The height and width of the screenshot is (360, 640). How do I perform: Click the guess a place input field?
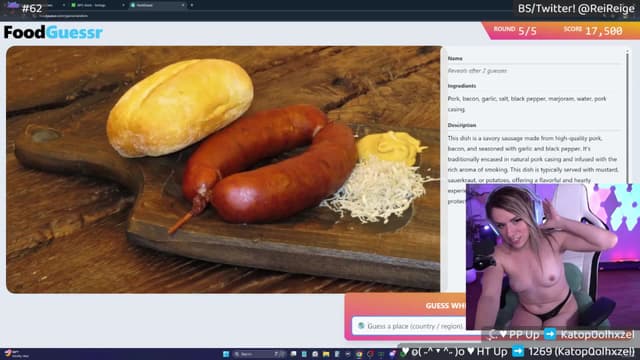(409, 326)
